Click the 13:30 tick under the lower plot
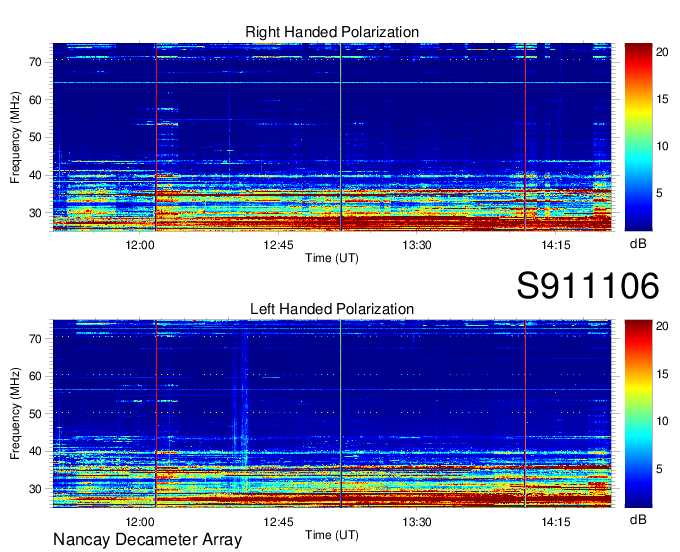The width and height of the screenshot is (680, 552). tap(417, 522)
